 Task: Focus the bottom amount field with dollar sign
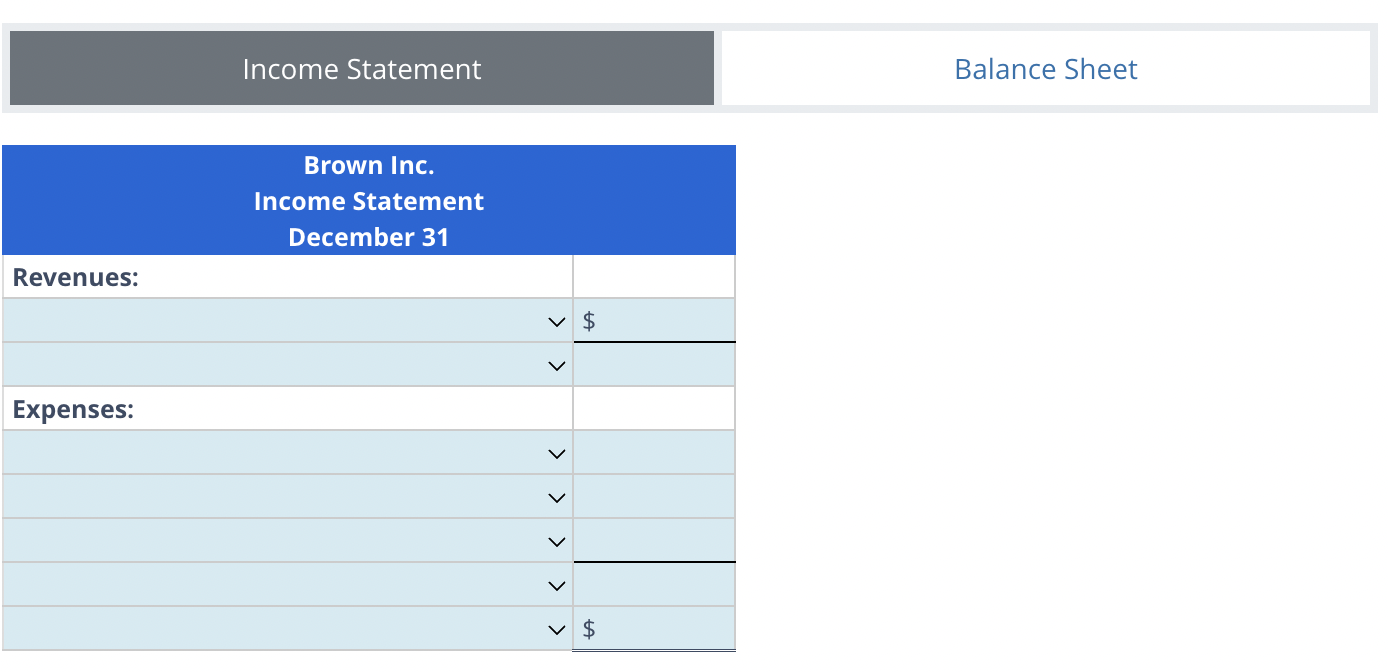663,629
